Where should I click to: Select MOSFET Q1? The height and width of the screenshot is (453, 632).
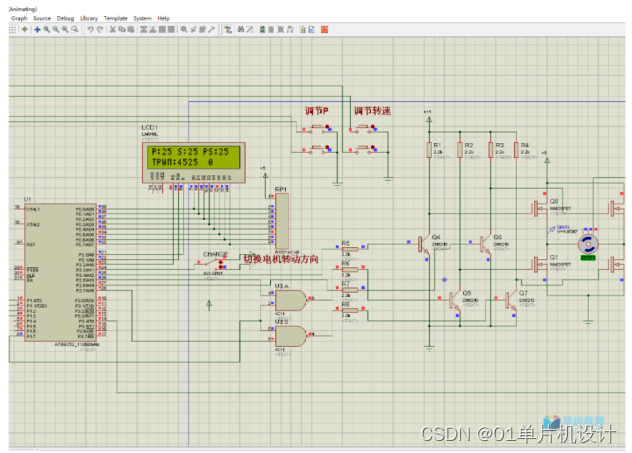(x=540, y=265)
